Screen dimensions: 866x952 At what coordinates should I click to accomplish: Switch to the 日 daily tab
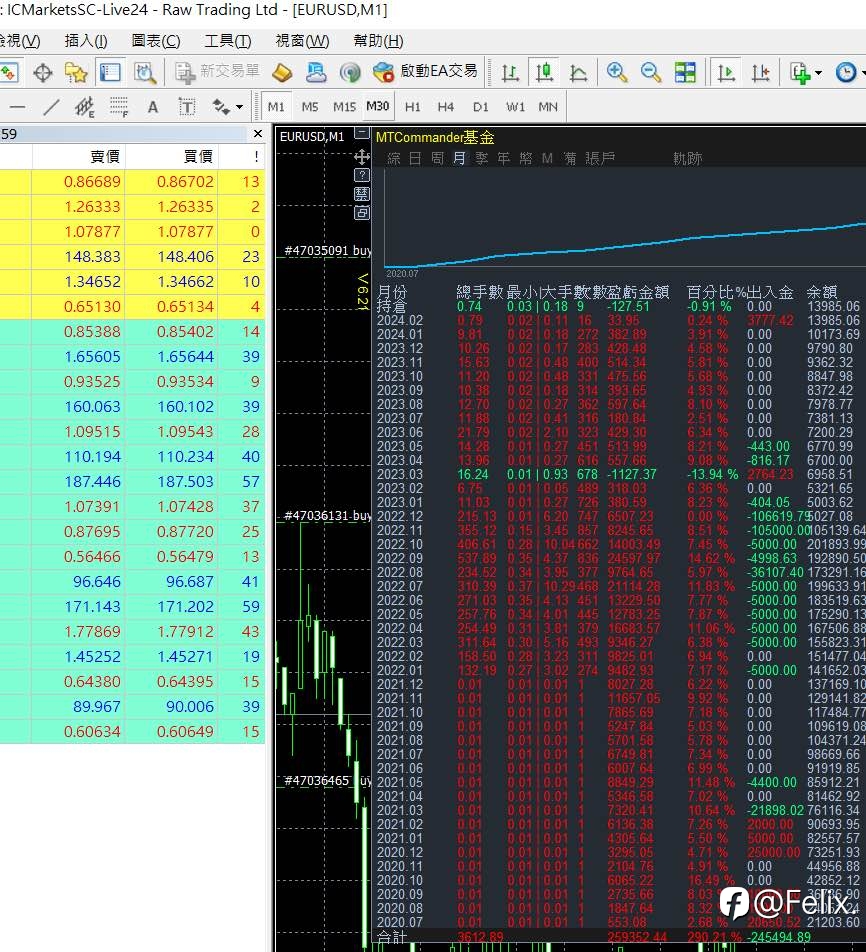(415, 158)
